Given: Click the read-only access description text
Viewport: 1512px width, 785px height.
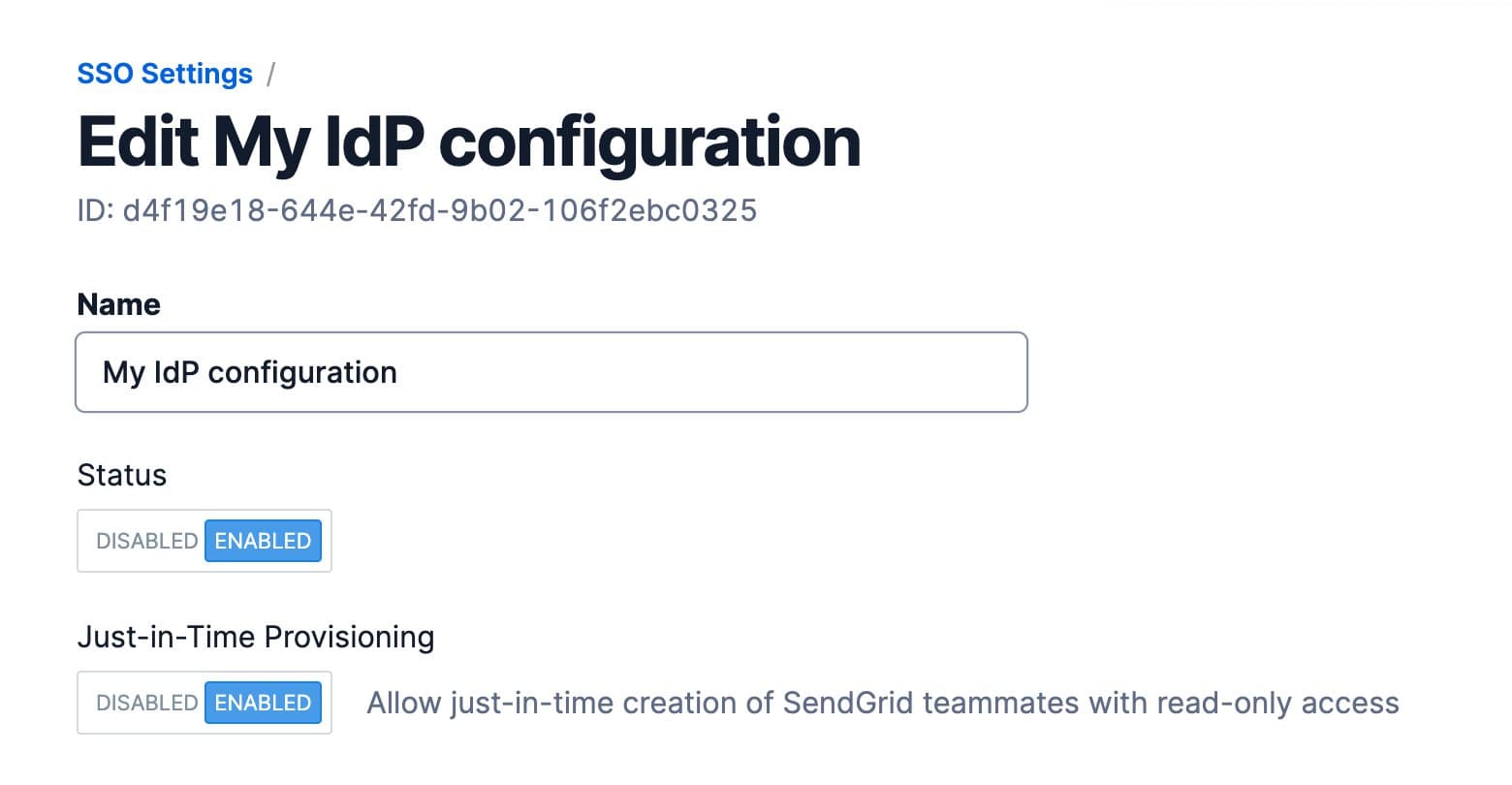Looking at the screenshot, I should 882,703.
